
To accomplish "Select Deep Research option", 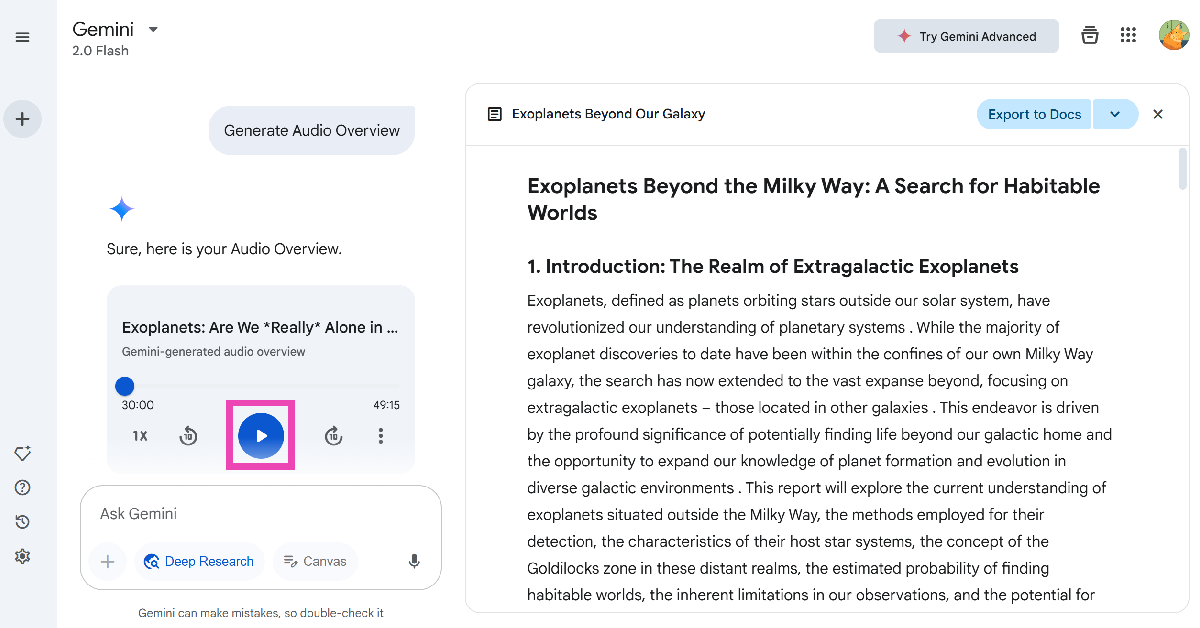I will tap(199, 561).
